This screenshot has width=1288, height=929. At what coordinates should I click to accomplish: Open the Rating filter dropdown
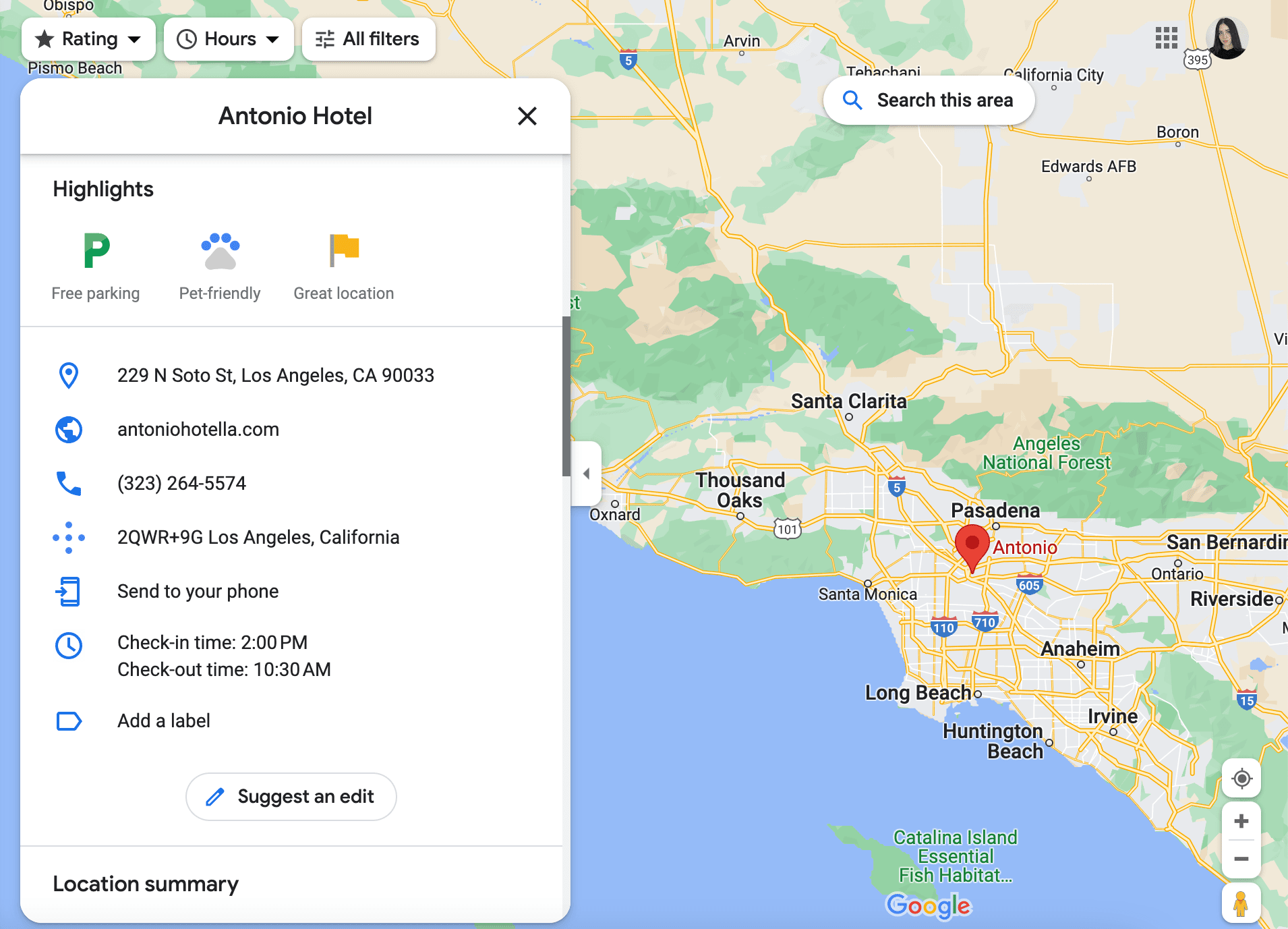[88, 39]
